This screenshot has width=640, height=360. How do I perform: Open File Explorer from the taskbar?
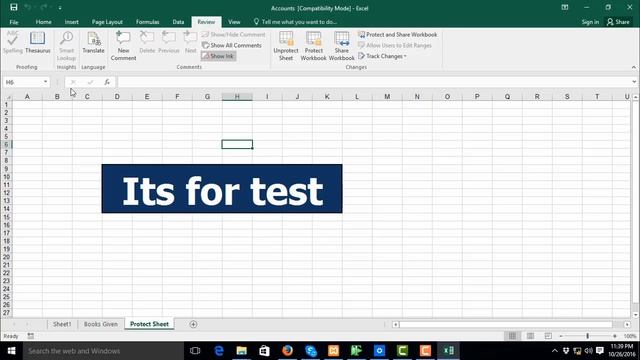pos(242,351)
